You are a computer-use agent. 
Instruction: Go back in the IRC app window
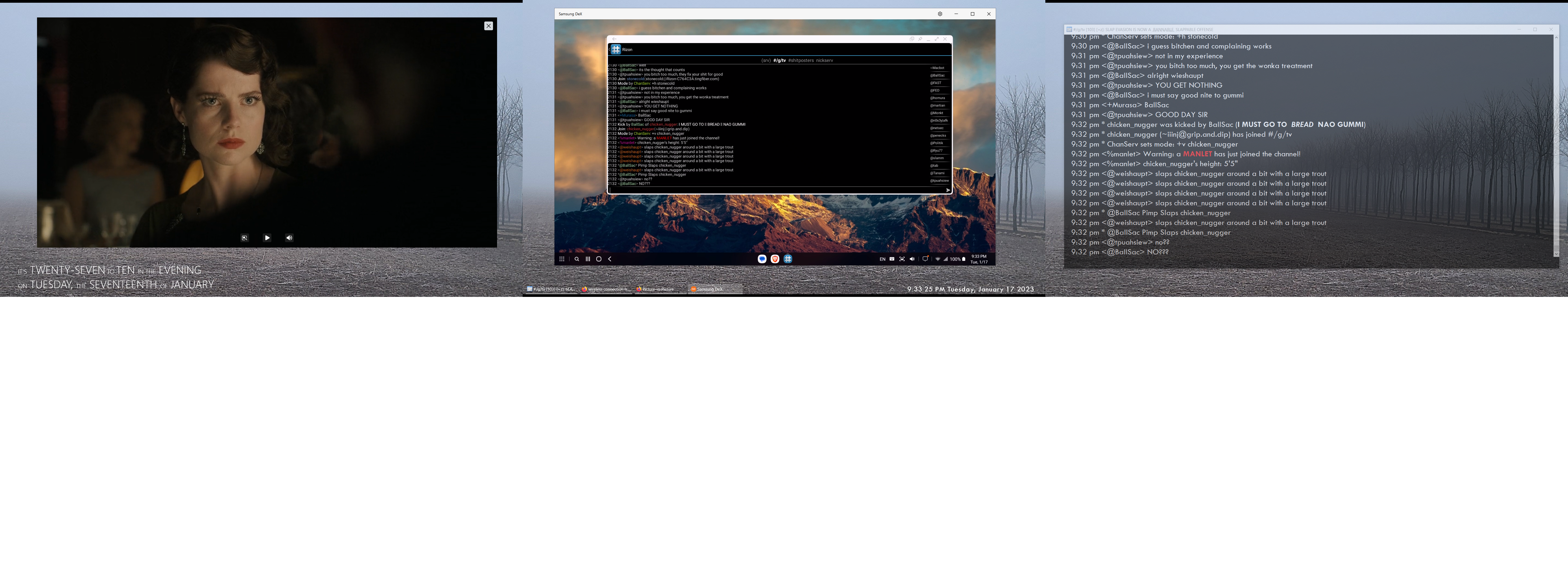pos(614,39)
